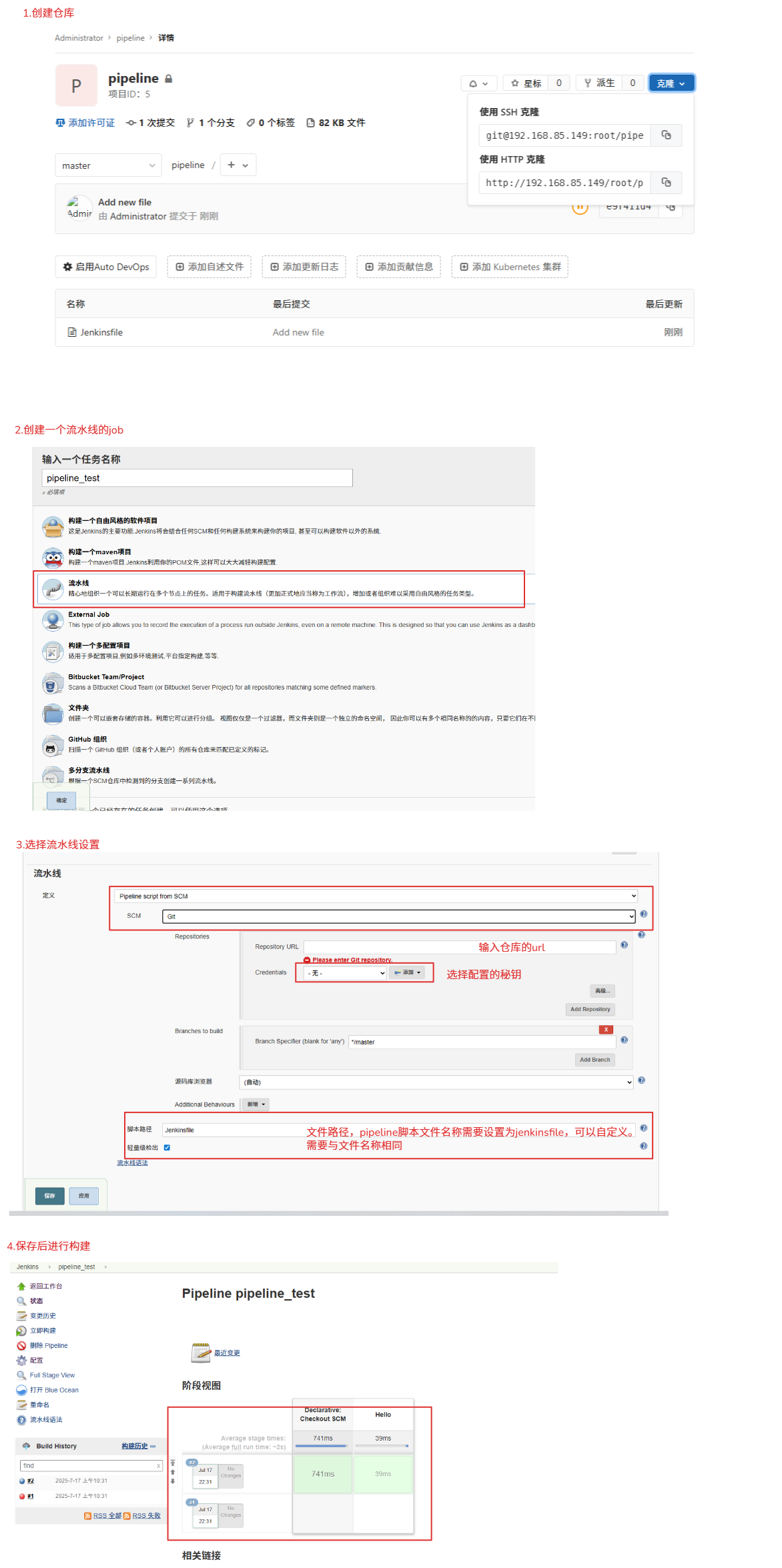Copy the SSH clone URL

tap(666, 135)
